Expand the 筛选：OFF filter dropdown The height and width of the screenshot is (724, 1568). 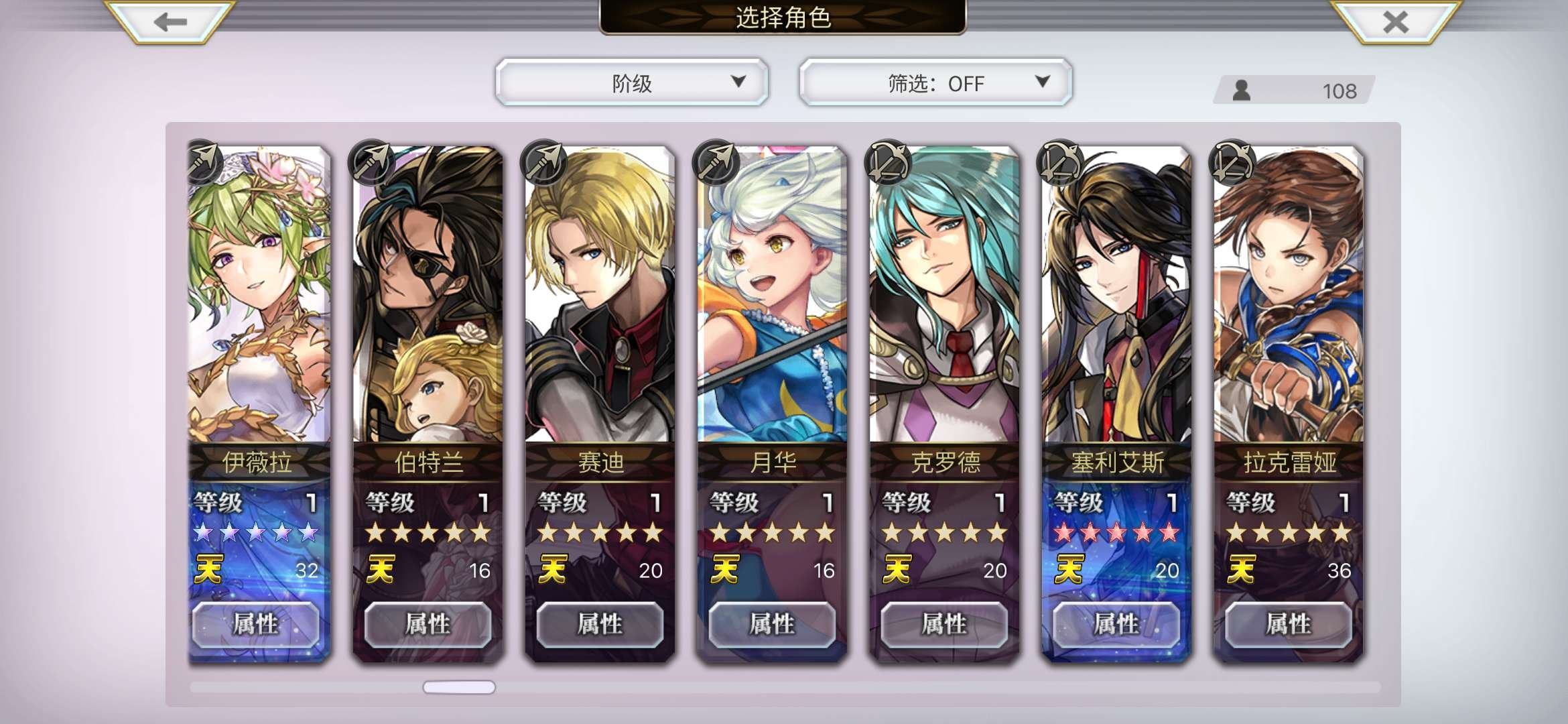click(x=935, y=82)
